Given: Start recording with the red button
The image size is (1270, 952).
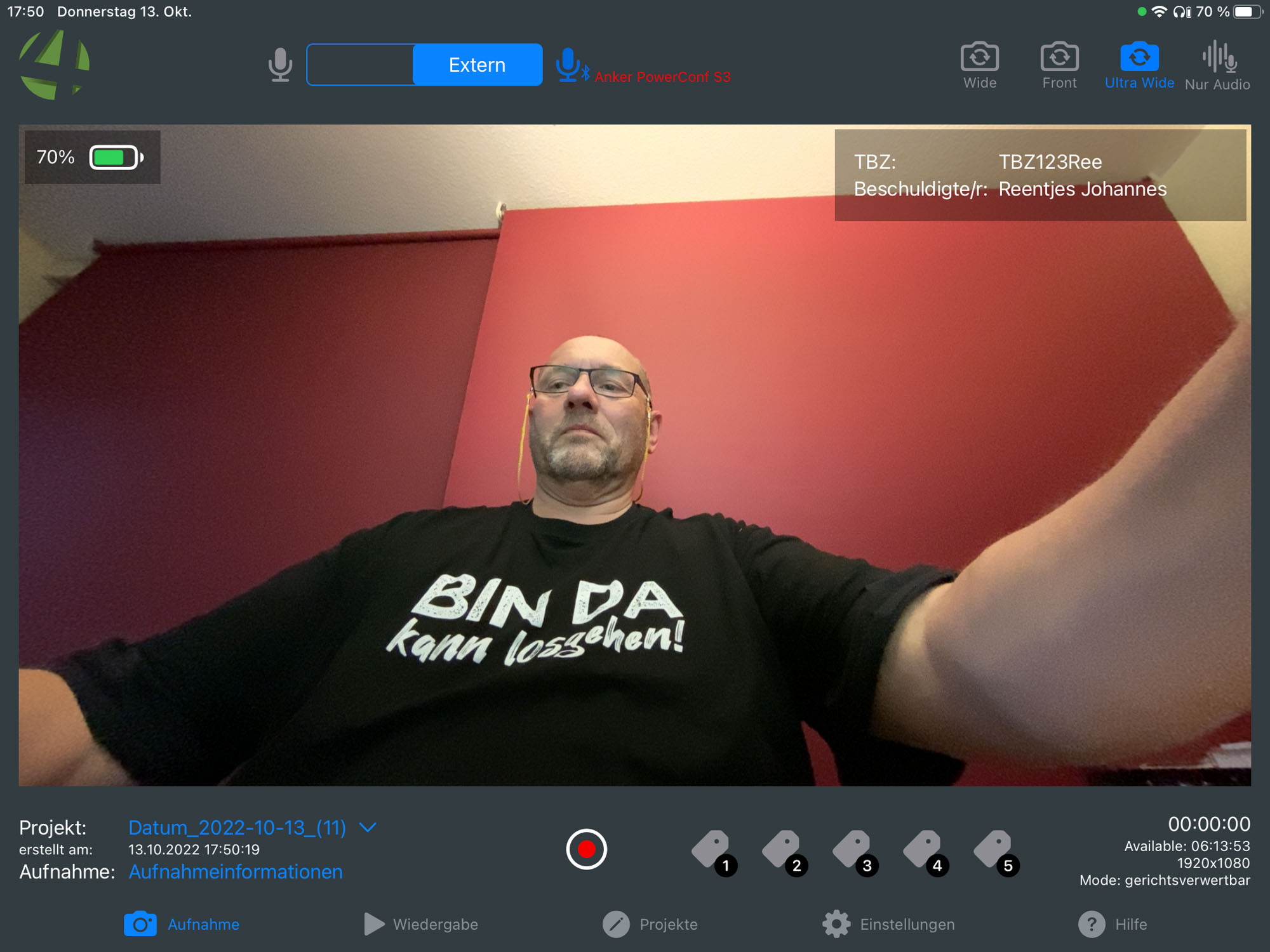Looking at the screenshot, I should point(586,849).
